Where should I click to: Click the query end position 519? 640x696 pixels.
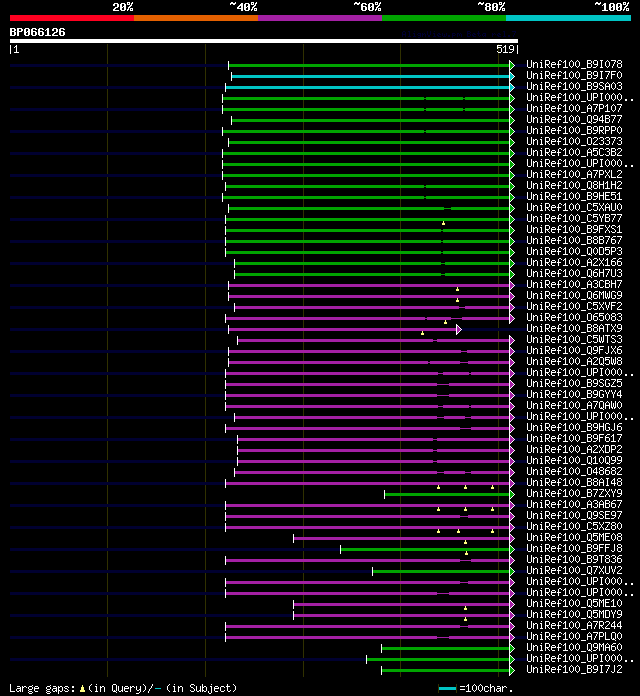[x=505, y=49]
